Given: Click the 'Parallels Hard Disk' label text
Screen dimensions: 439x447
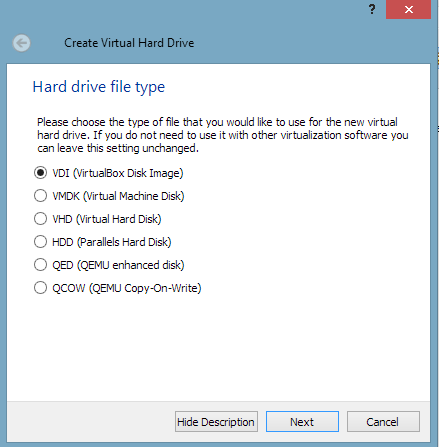Looking at the screenshot, I should [x=124, y=242].
